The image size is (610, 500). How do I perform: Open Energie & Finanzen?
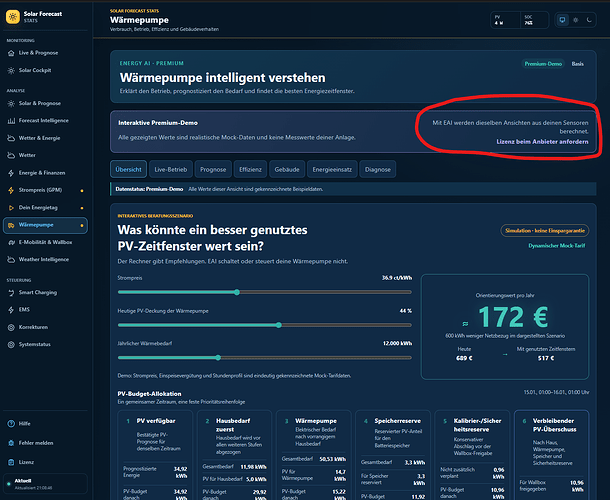(x=42, y=173)
